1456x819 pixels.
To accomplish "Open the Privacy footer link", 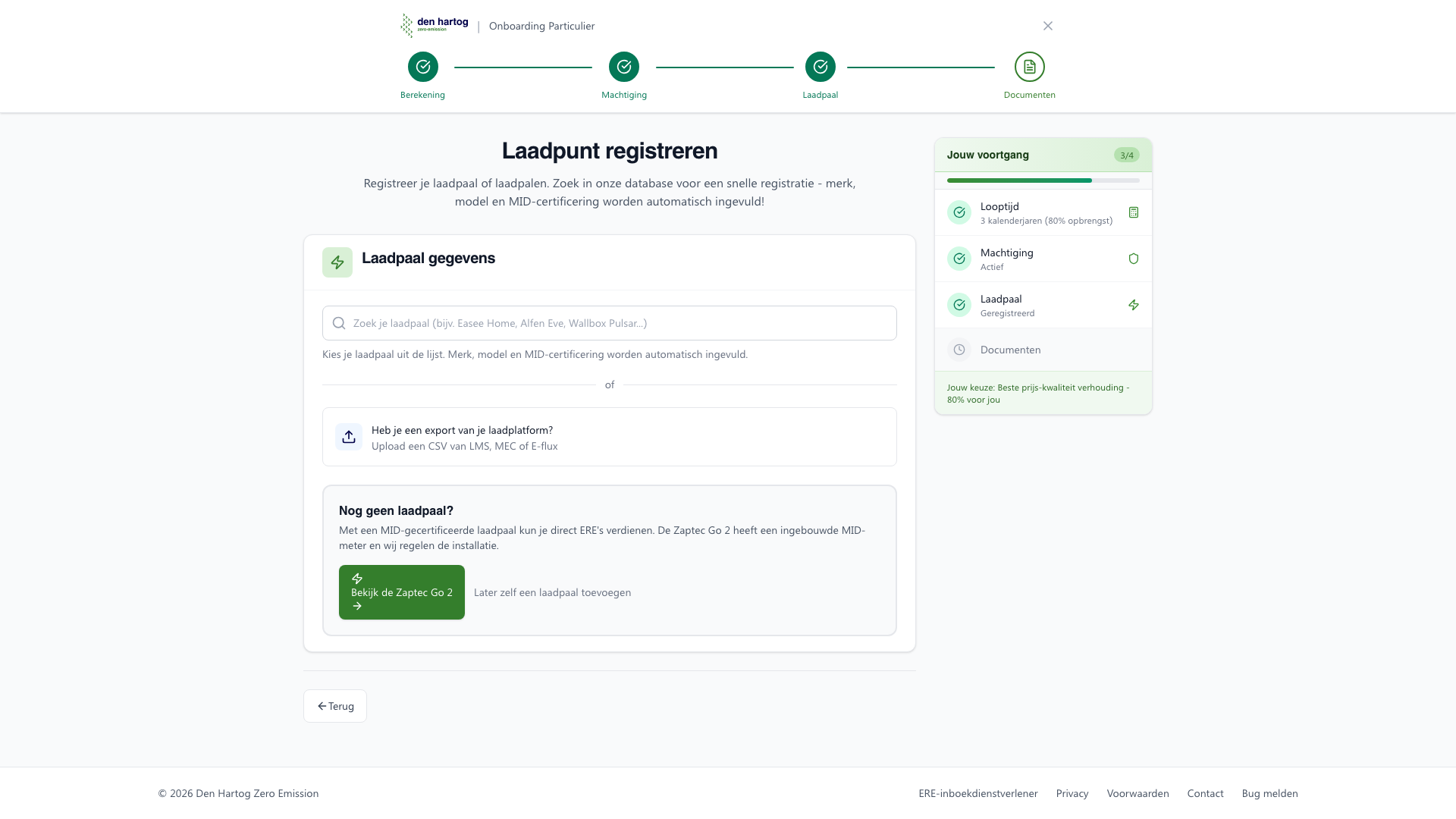I will tap(1072, 793).
